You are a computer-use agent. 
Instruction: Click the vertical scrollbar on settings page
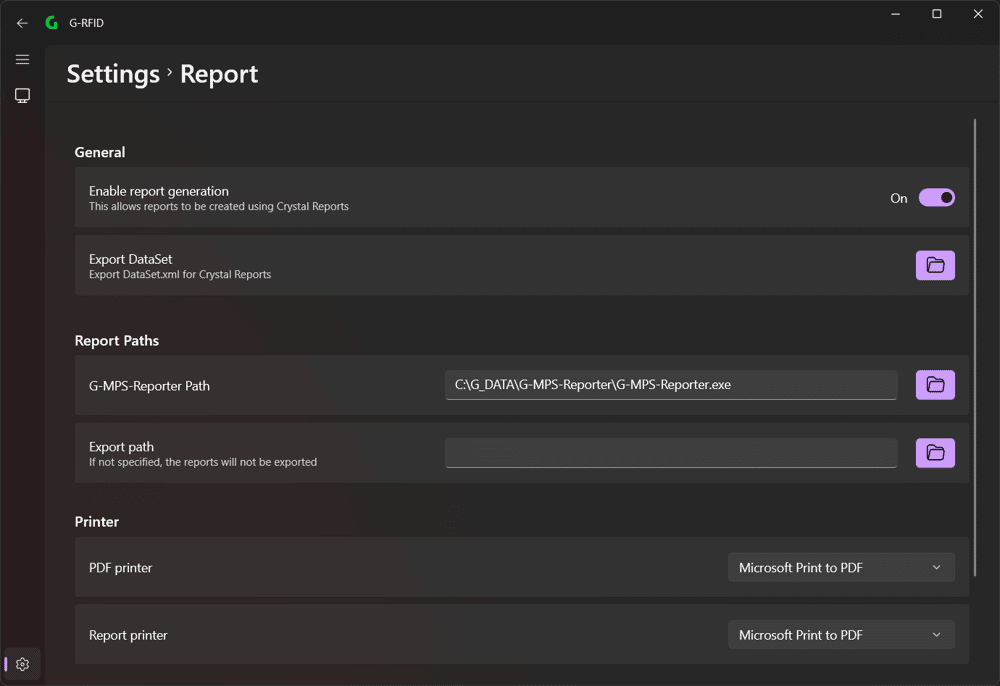coord(974,347)
